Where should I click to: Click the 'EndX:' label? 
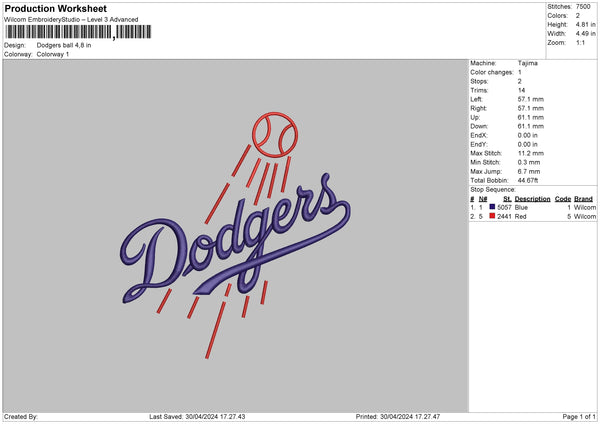tap(479, 135)
